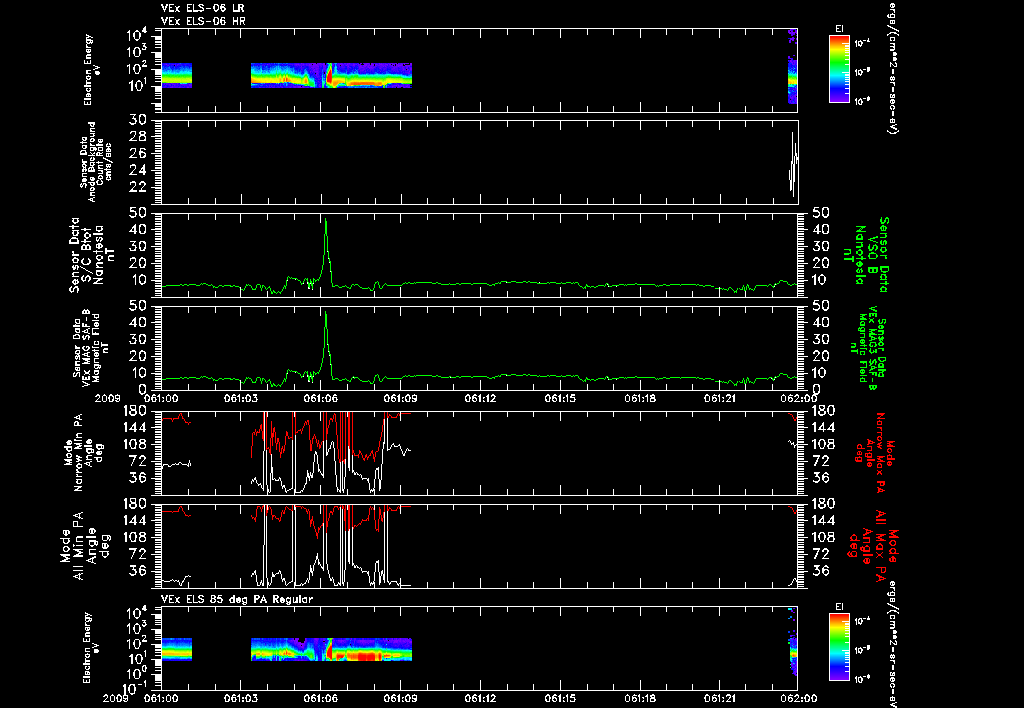Select the red 'Mode All Max PA Angle' label
The image size is (1024, 708).
pyautogui.click(x=872, y=545)
